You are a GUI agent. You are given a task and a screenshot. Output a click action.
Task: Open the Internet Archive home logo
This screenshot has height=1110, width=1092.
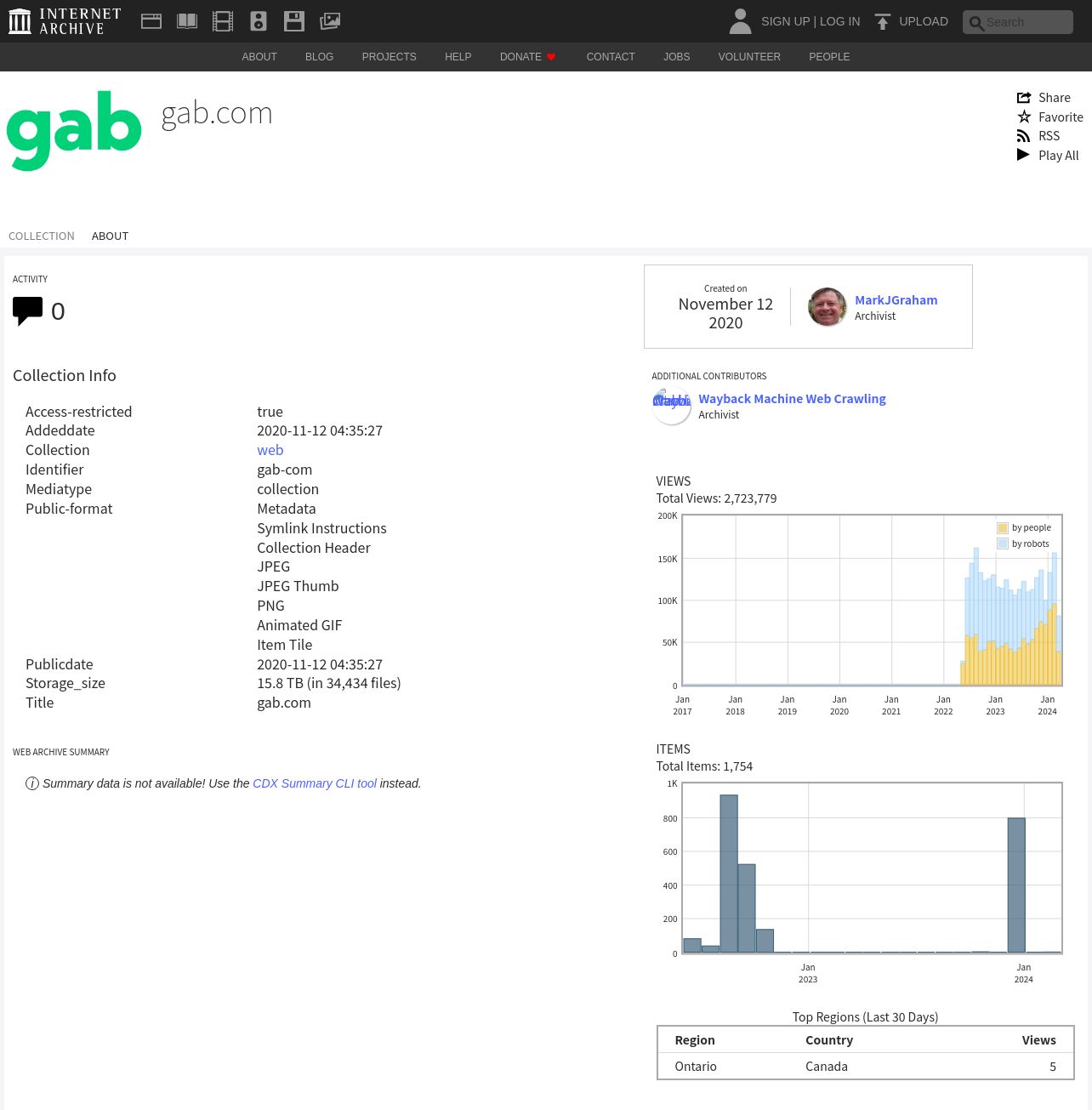[65, 21]
